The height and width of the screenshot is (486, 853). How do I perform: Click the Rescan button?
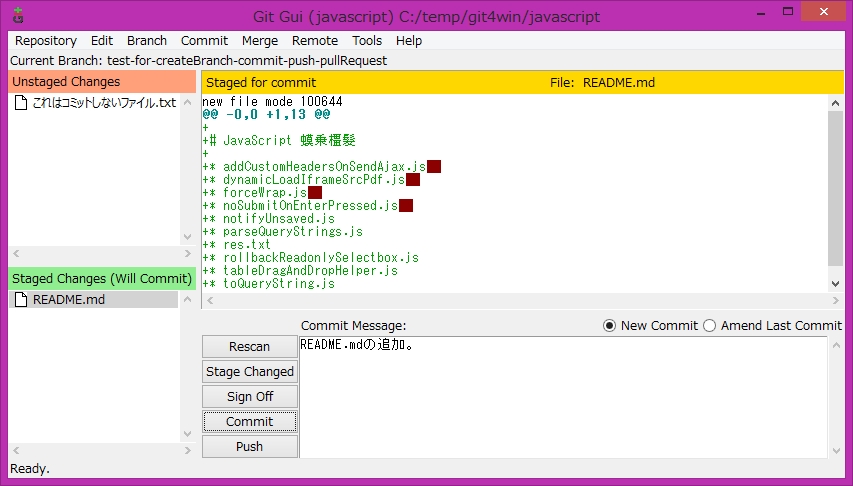click(x=250, y=347)
